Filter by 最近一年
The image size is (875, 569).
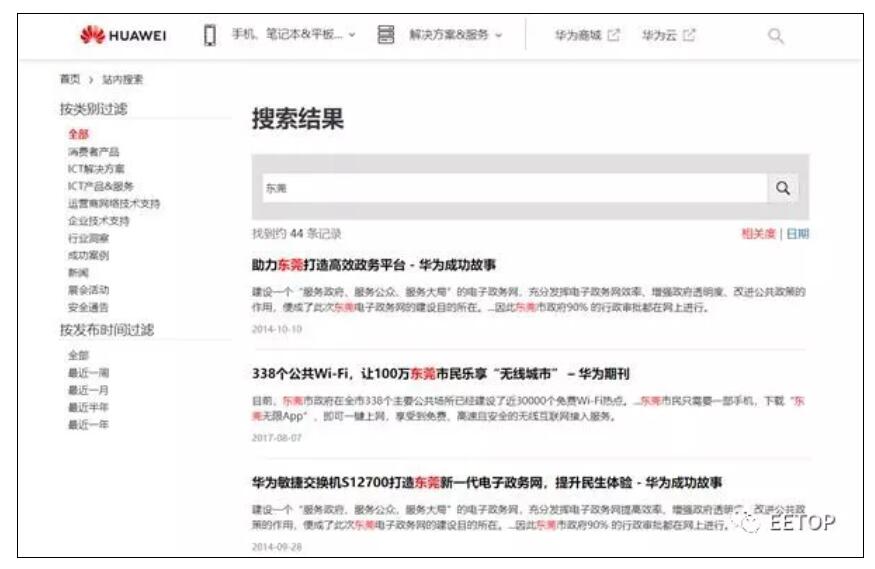tap(88, 424)
